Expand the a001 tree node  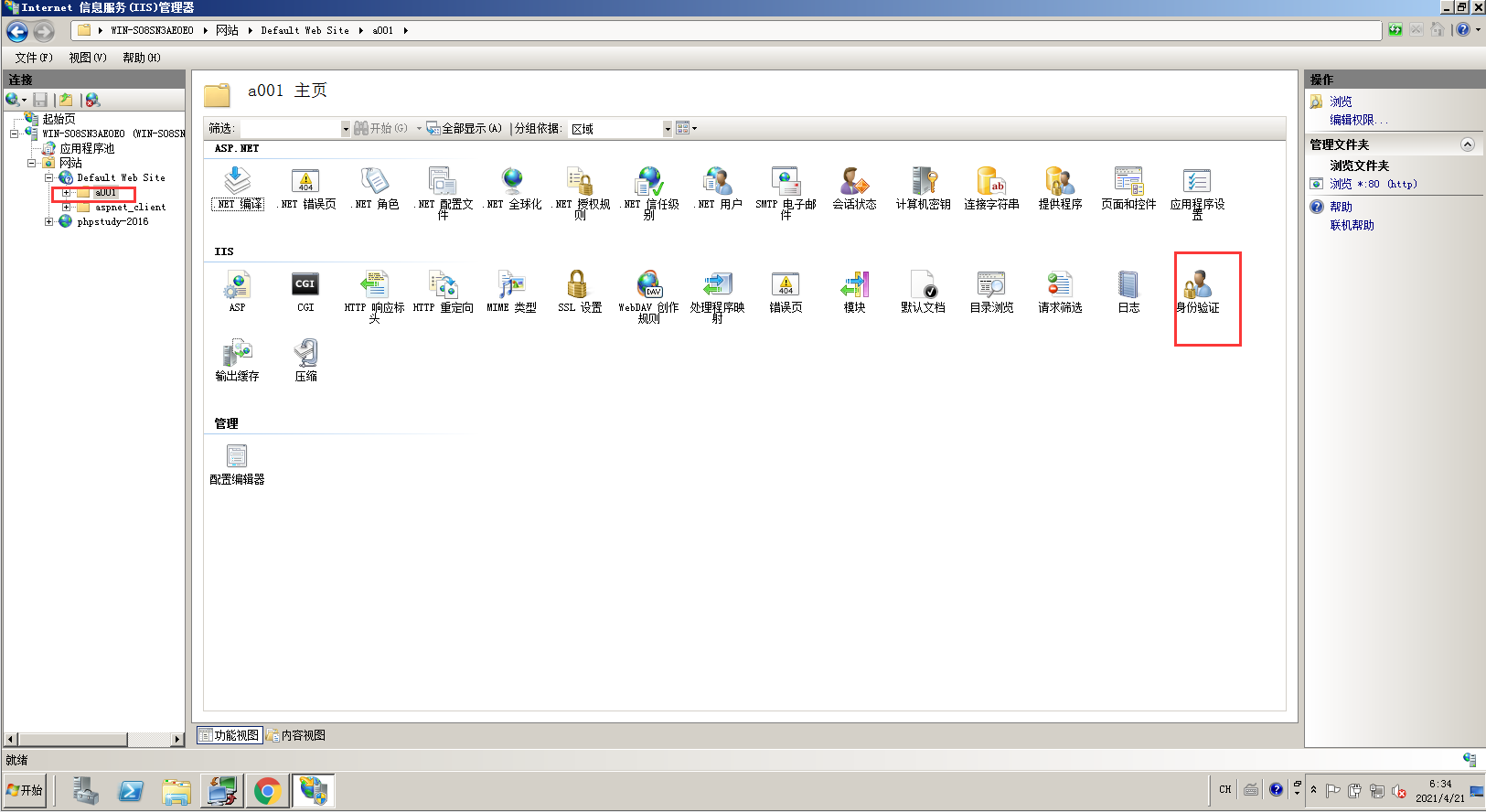[x=66, y=193]
